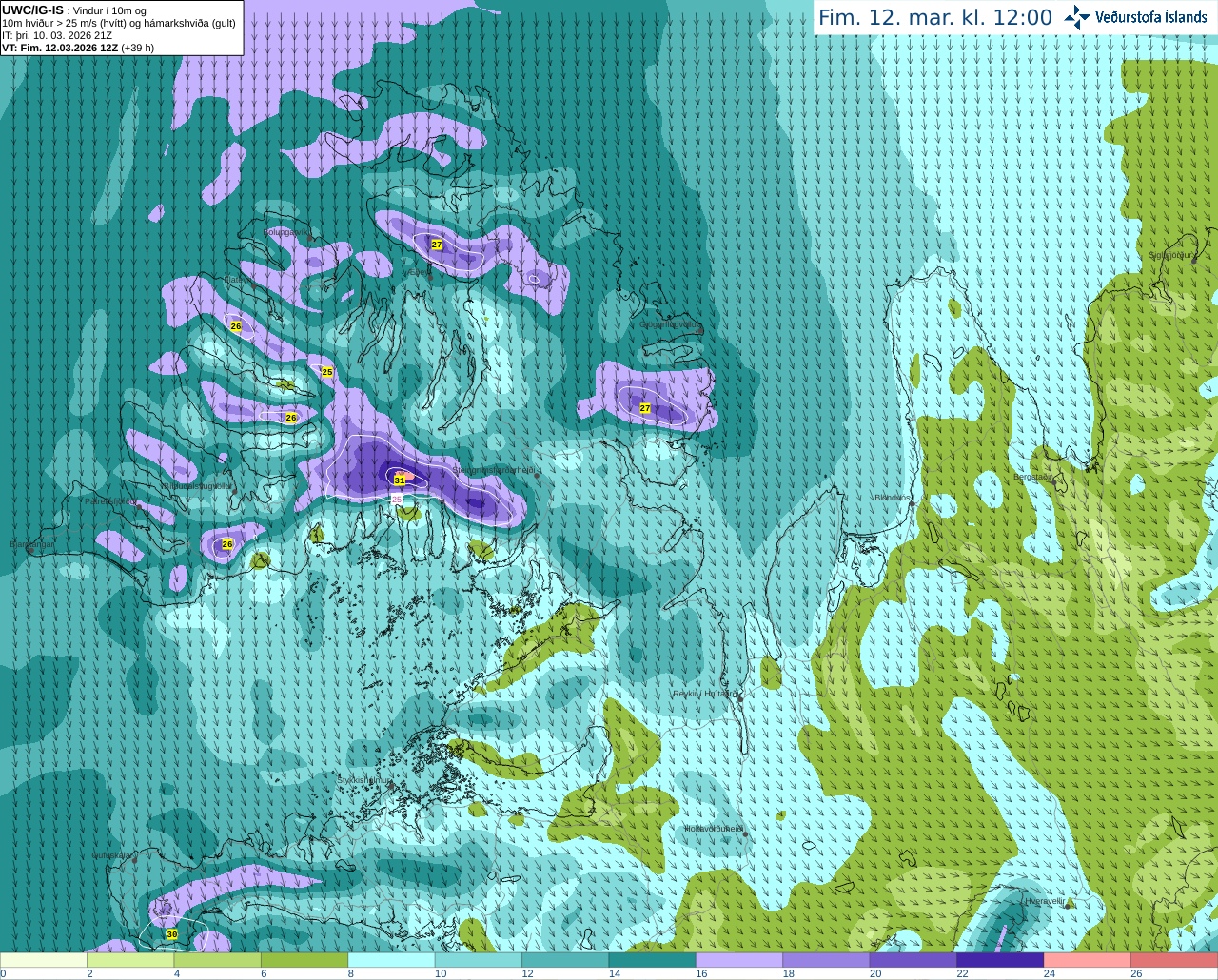This screenshot has height=980, width=1218.
Task: Select the light green 2–4 legend swatch
Action: 130,960
